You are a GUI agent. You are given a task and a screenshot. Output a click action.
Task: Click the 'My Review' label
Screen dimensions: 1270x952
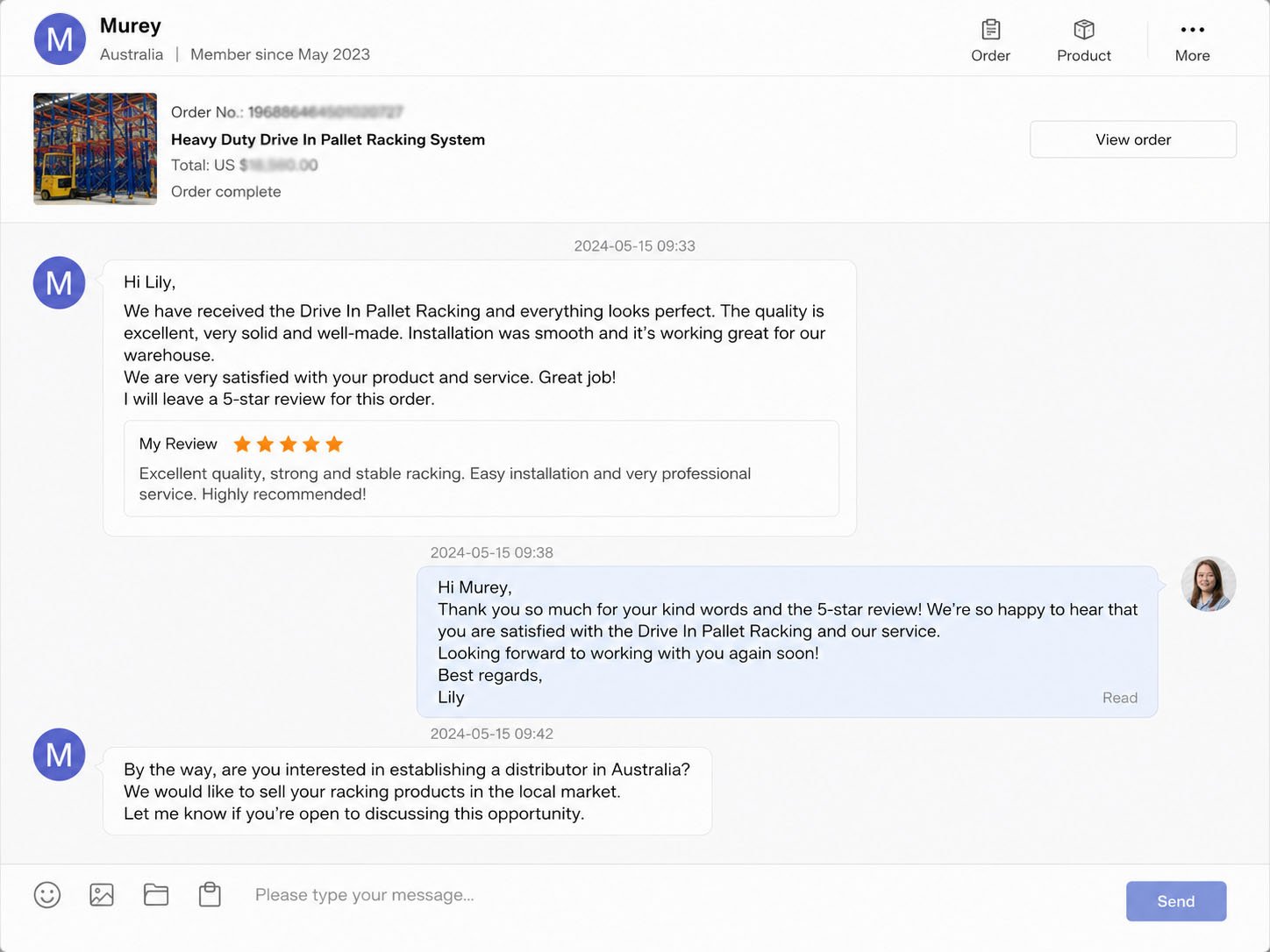tap(178, 444)
